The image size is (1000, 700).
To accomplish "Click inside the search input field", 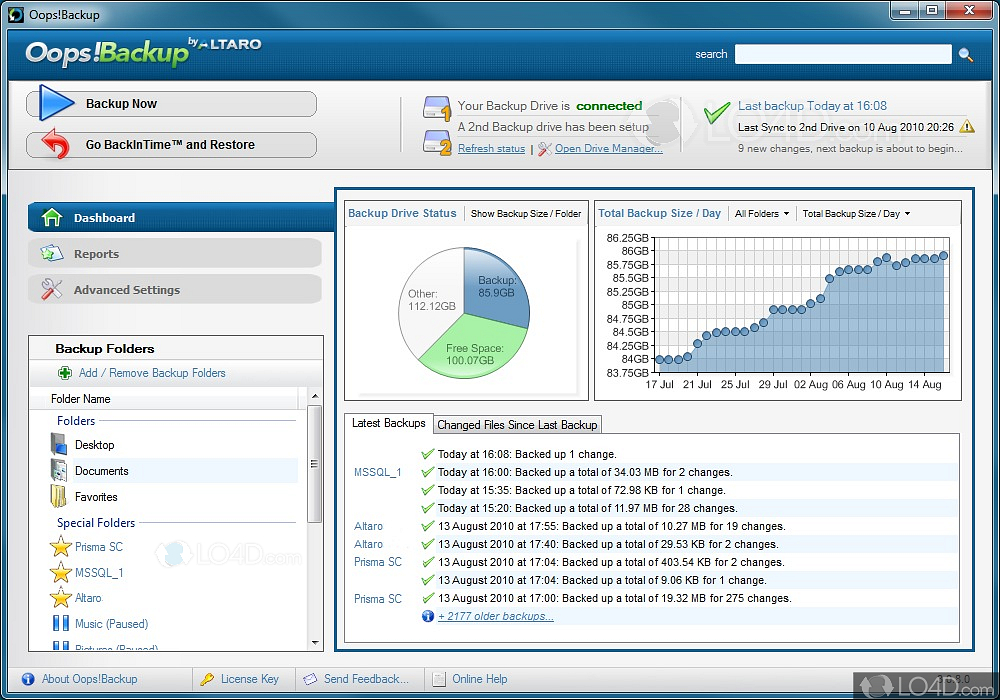I will [x=842, y=55].
